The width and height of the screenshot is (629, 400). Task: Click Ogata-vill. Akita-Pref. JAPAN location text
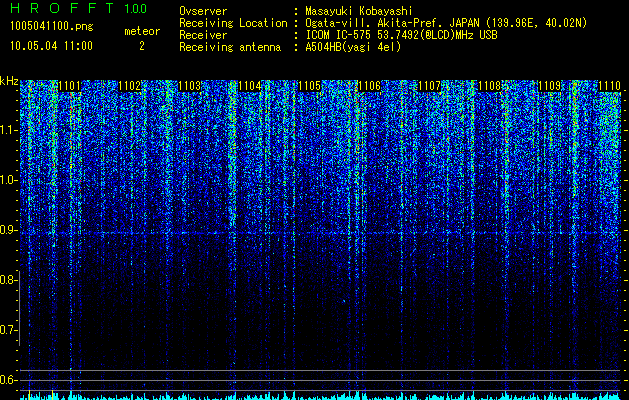point(445,23)
